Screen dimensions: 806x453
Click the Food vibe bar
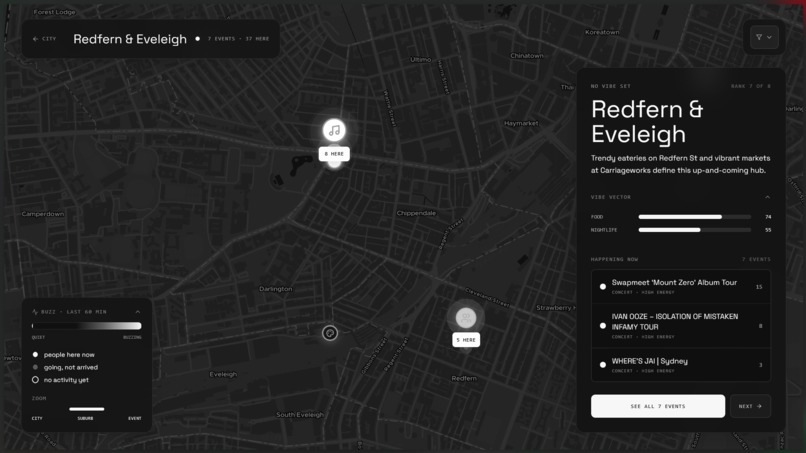click(x=694, y=217)
